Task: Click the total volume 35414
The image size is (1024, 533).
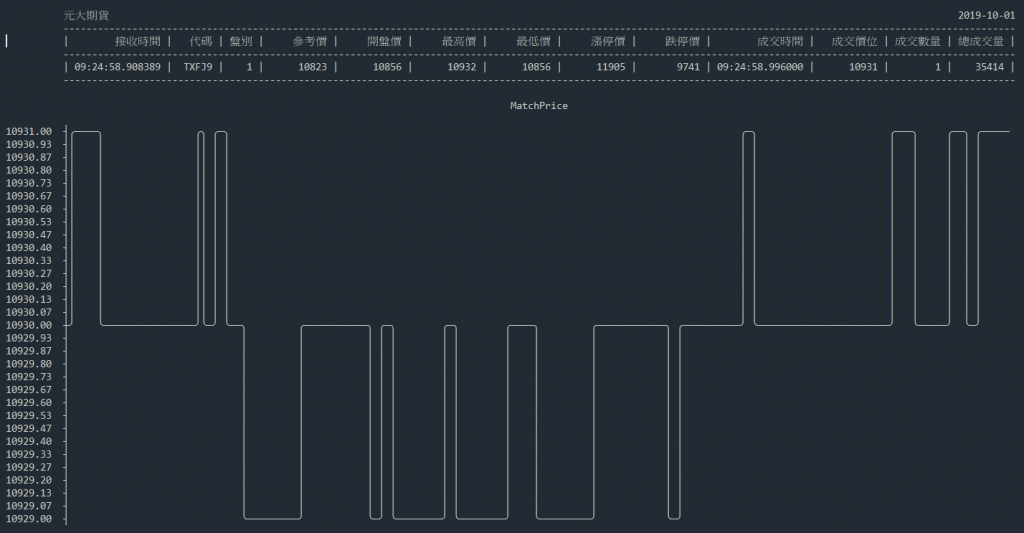Action: pyautogui.click(x=989, y=67)
